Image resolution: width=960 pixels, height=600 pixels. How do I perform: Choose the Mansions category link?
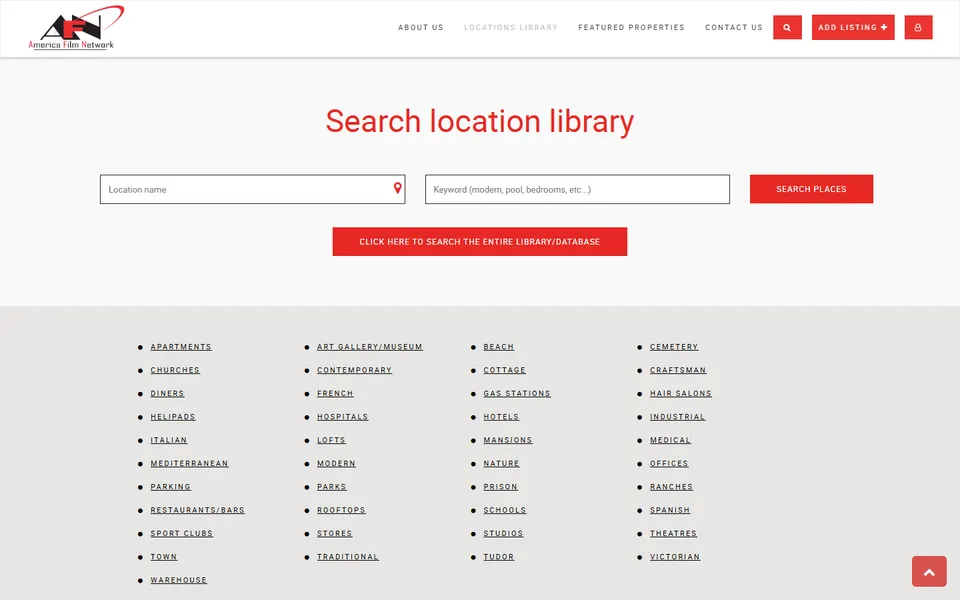coord(508,440)
